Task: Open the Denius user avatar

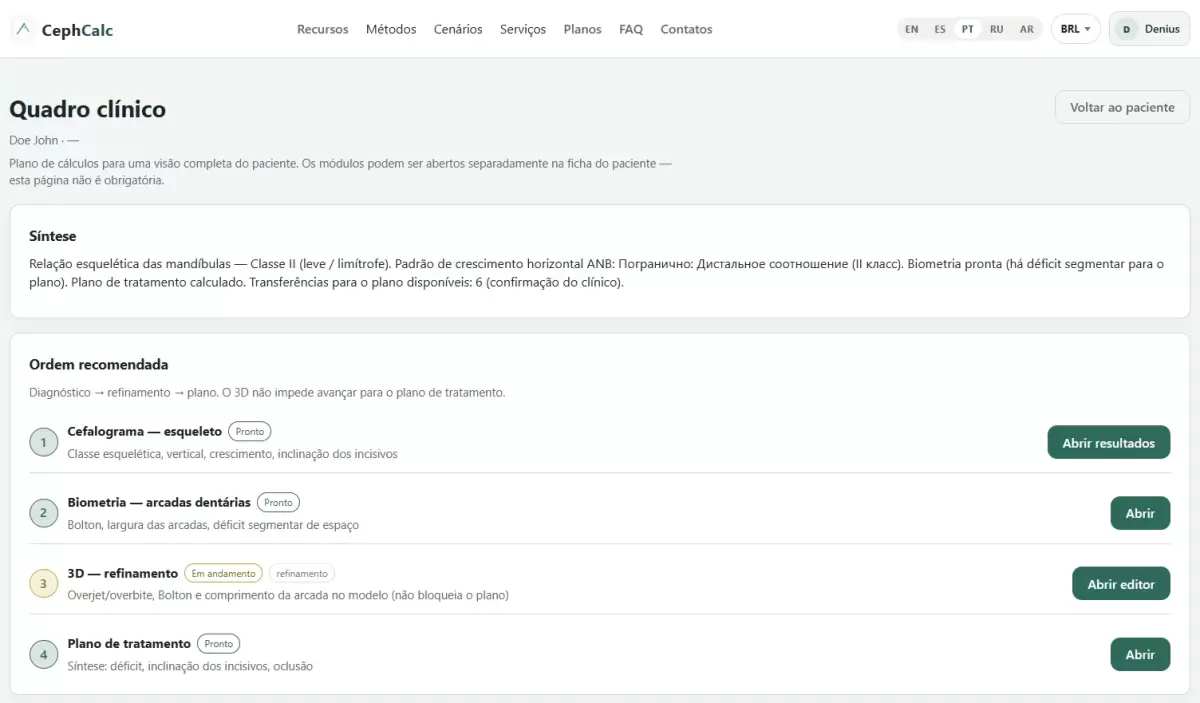Action: 1127,29
